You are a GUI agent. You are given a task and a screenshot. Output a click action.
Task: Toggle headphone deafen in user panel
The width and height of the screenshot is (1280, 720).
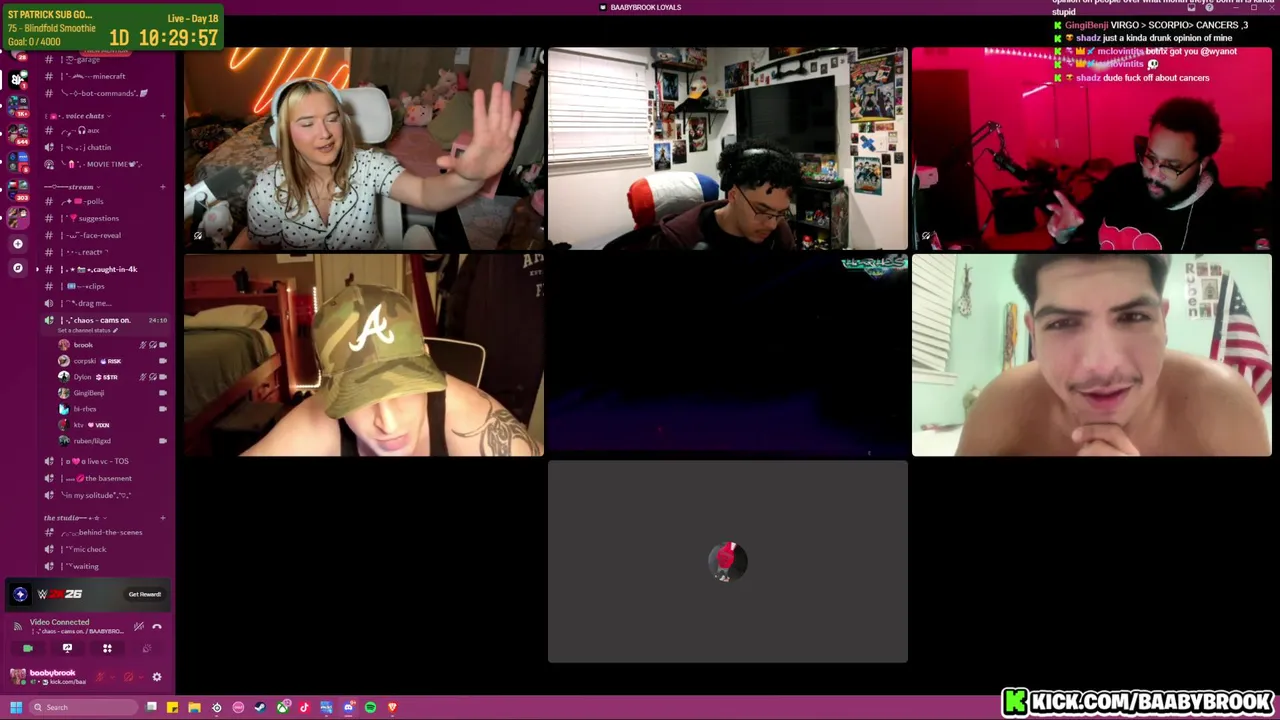pyautogui.click(x=128, y=677)
